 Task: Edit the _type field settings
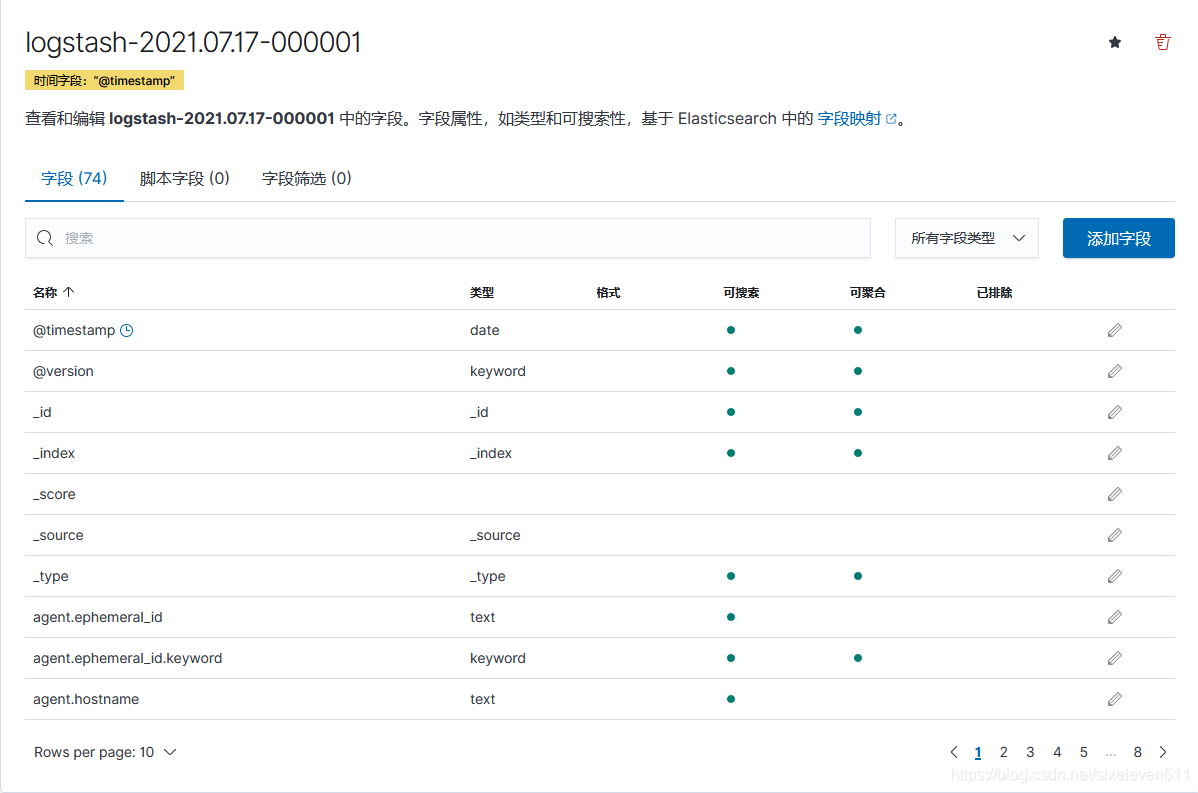(1114, 575)
